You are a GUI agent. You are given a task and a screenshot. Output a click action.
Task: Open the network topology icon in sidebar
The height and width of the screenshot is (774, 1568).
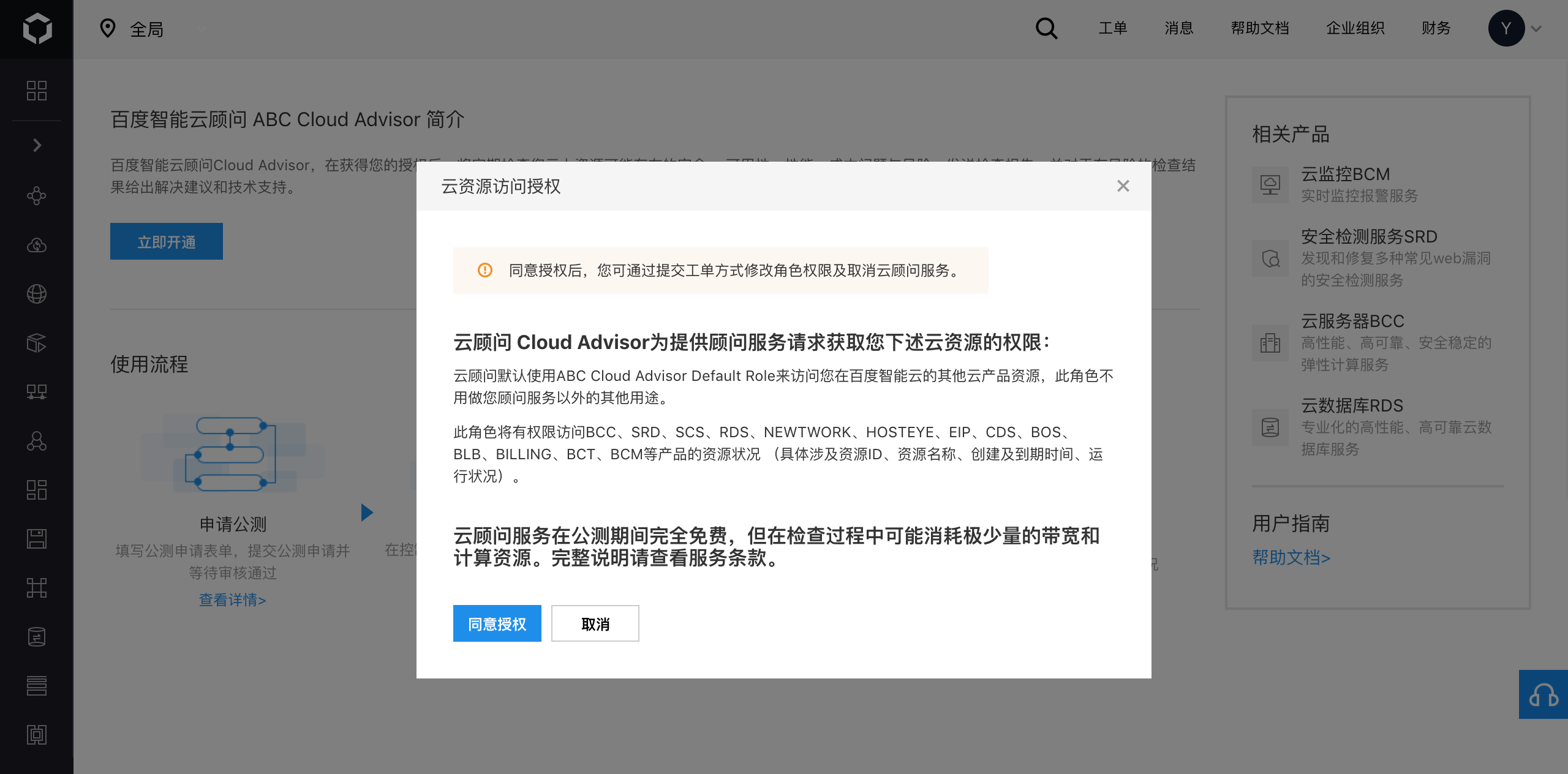tap(37, 588)
